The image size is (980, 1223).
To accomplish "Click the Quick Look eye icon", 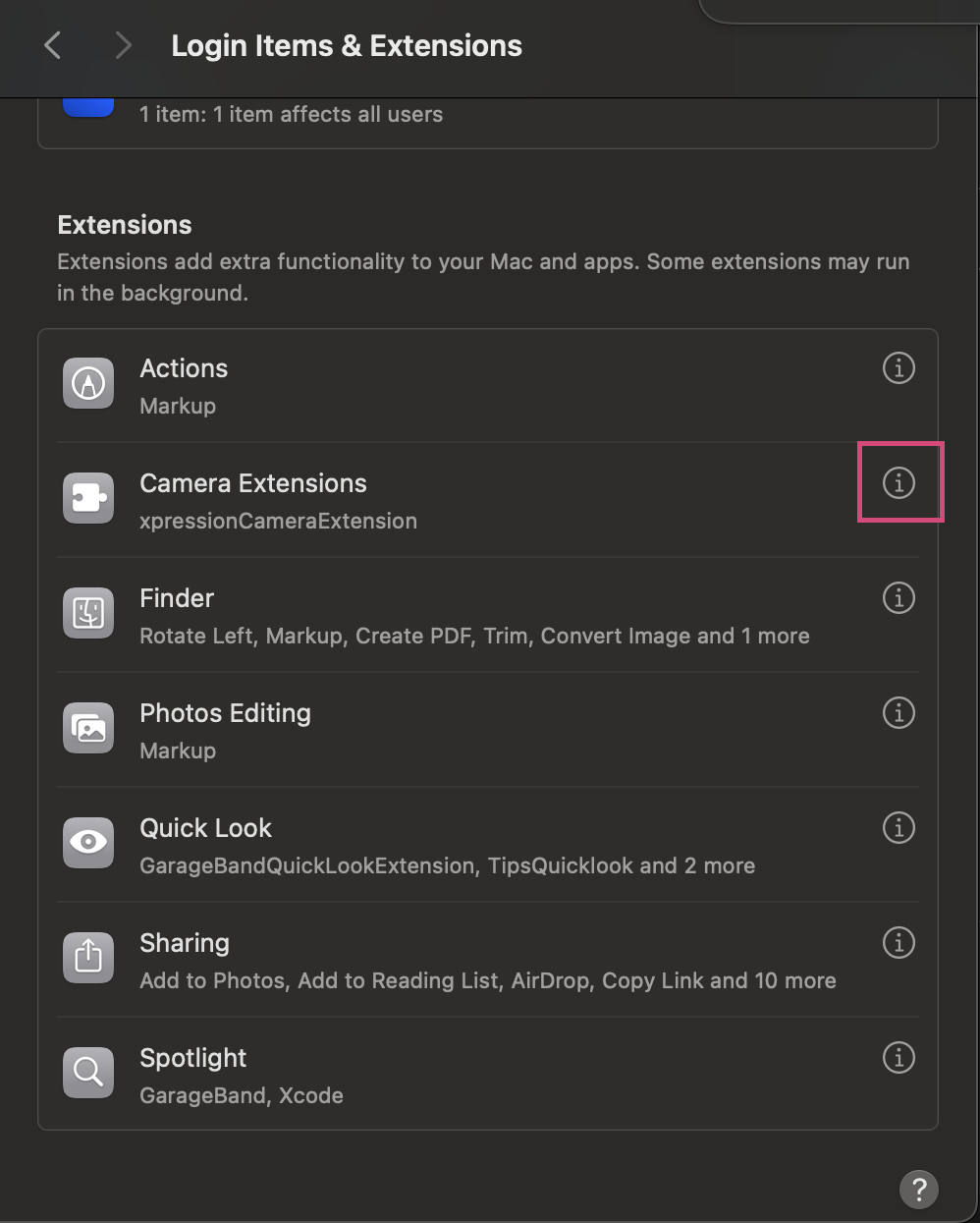I will 88,843.
